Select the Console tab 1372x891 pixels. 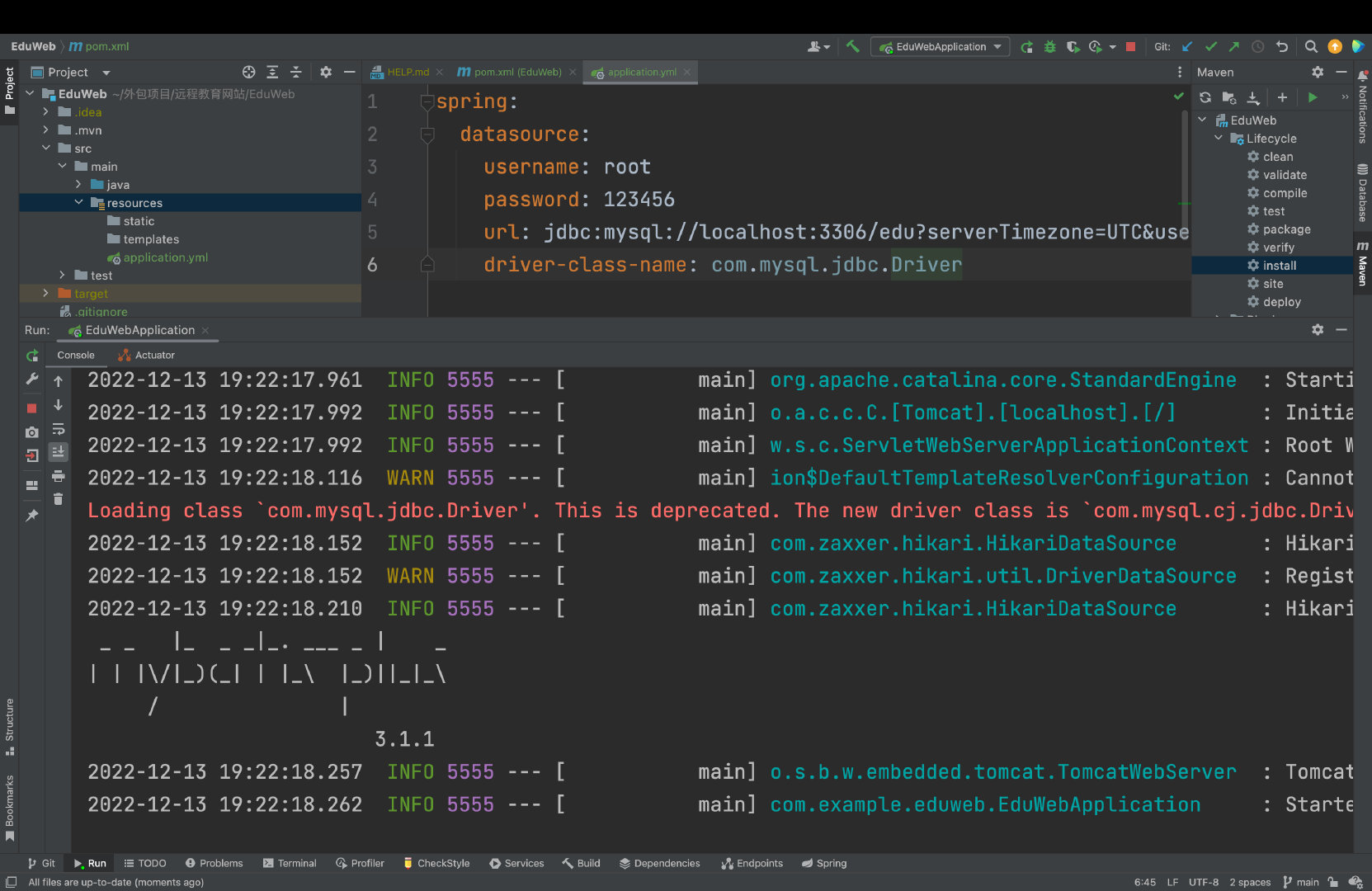click(x=76, y=356)
